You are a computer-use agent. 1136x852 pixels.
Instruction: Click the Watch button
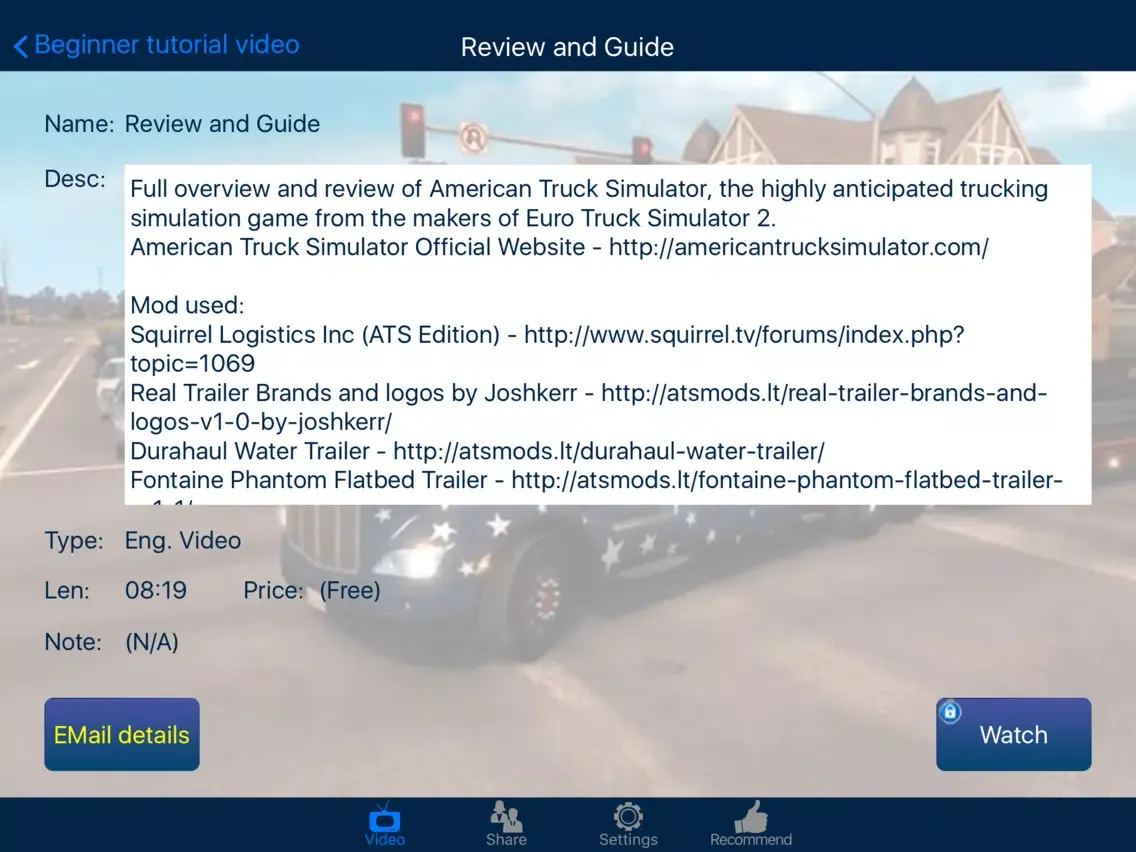(x=1014, y=734)
